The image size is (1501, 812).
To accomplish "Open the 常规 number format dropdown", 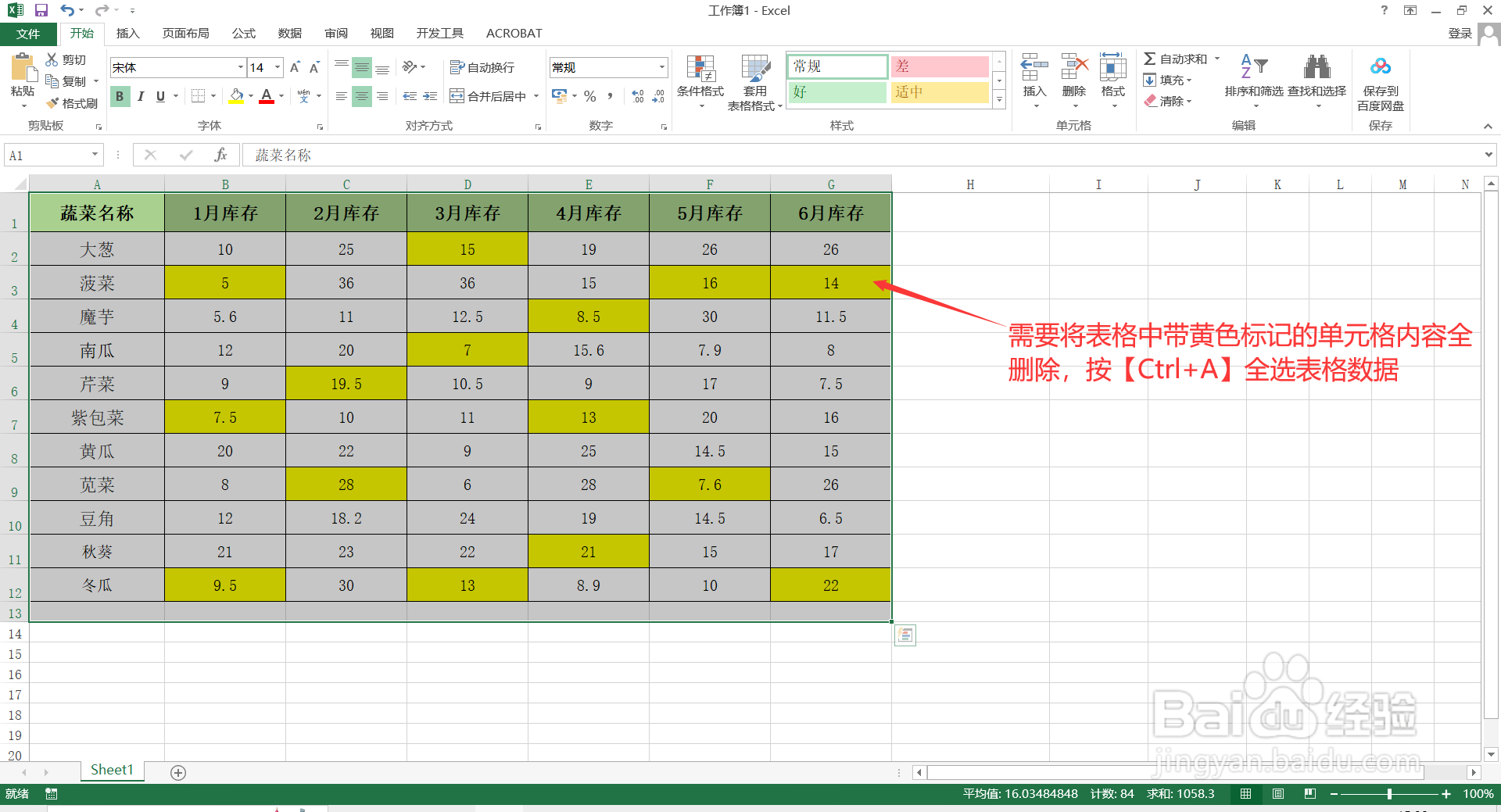I will [661, 67].
